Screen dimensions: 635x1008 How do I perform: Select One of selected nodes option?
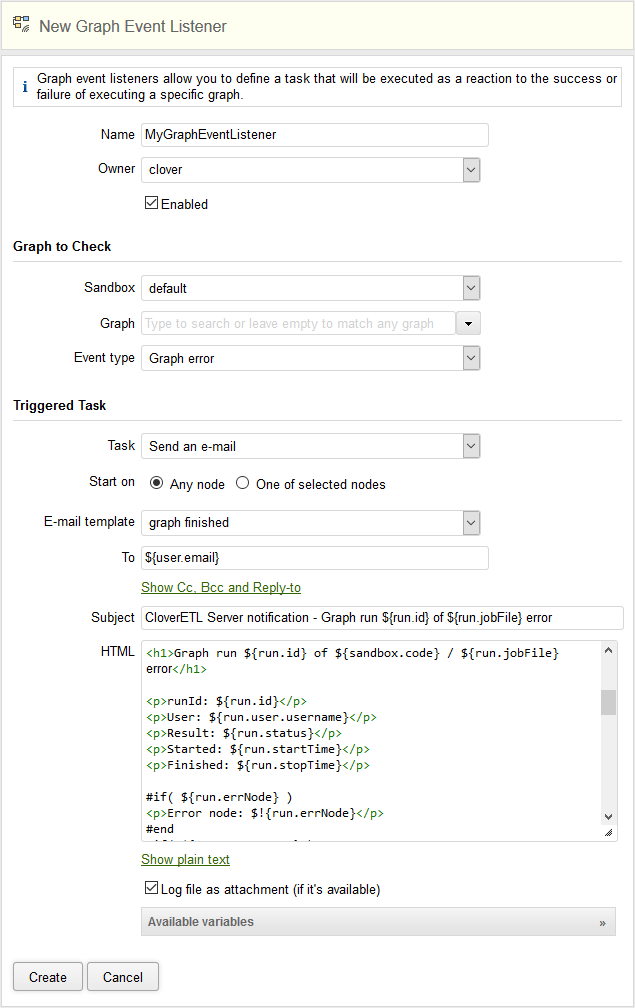pyautogui.click(x=242, y=483)
